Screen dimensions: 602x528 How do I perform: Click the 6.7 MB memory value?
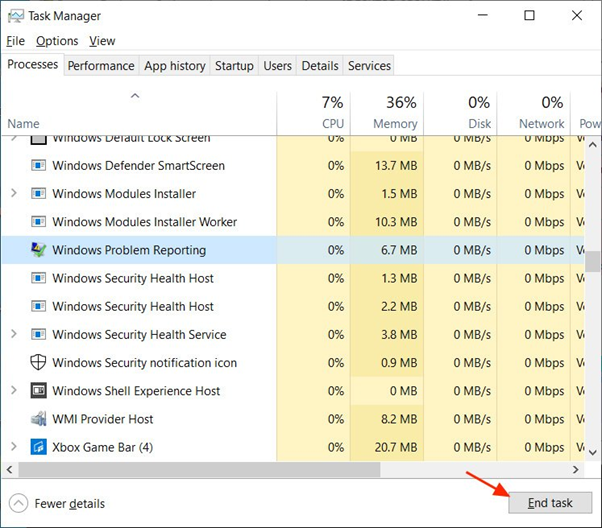[x=399, y=250]
